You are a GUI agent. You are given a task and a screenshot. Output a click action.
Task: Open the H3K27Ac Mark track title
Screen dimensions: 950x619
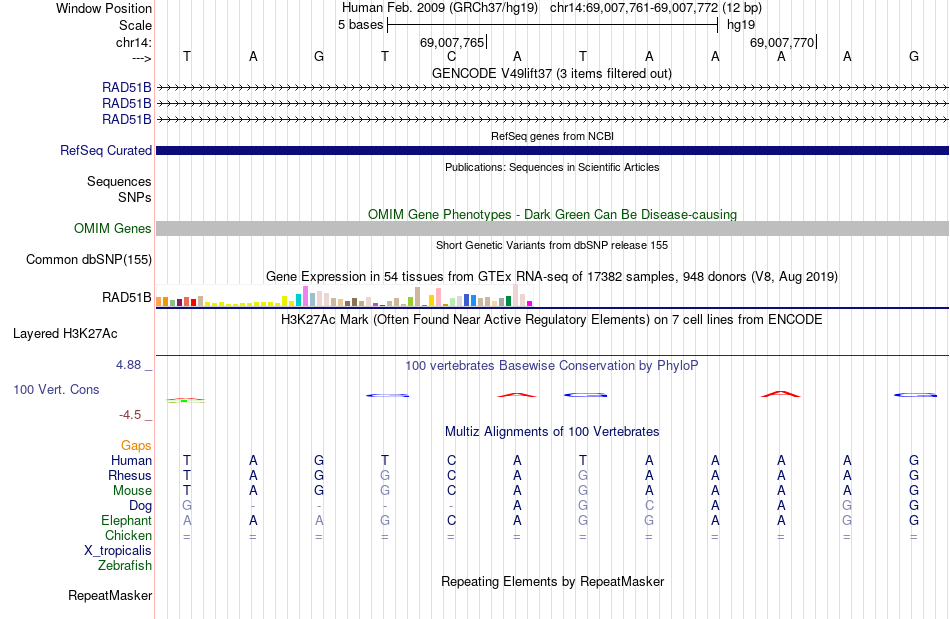pos(552,319)
